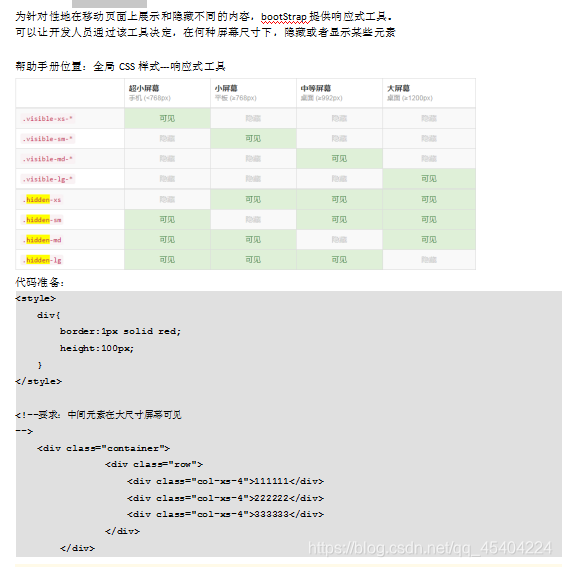Click .hidden-sm row 超小屏幕 可见 cell
Image resolution: width=562 pixels, height=567 pixels.
pyautogui.click(x=167, y=219)
